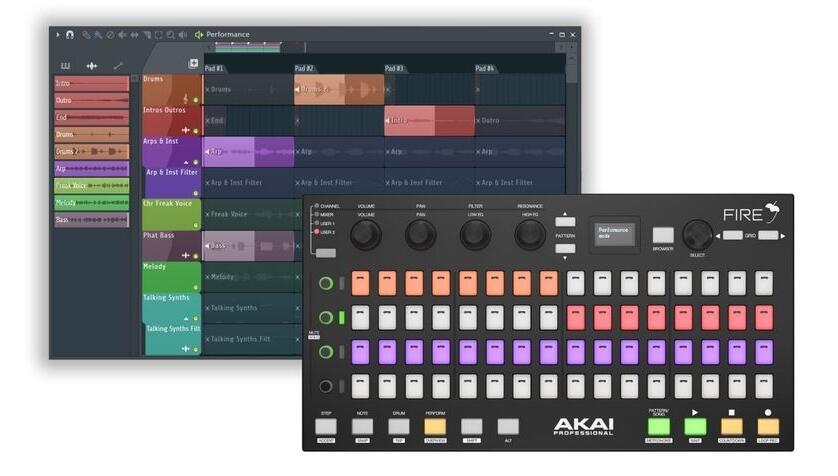Click the Grid right arrow button
838x476 pixels.
tap(768, 235)
